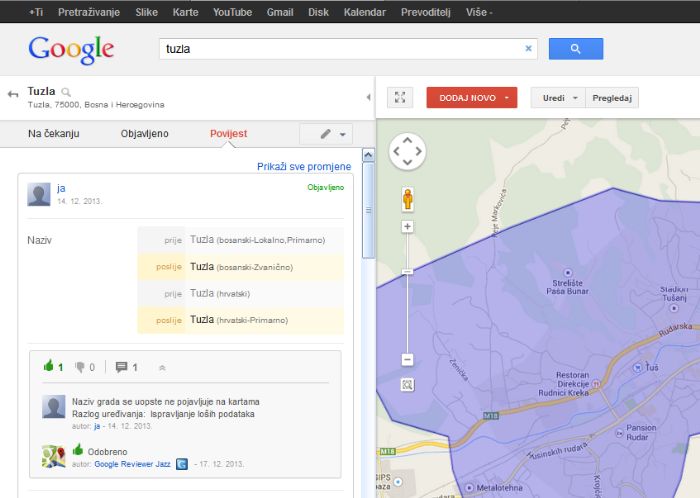Screen dimensions: 700x498
Task: Open Karte in top bar
Action: [185, 12]
